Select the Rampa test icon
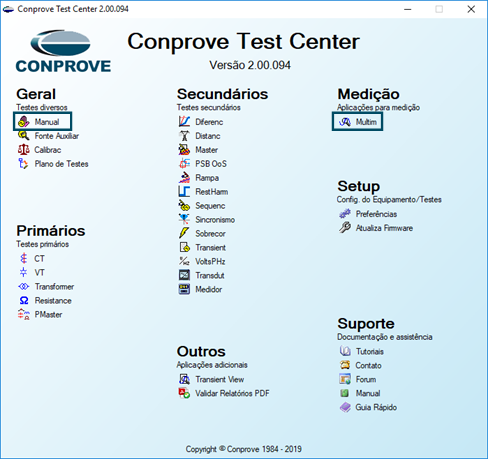The height and width of the screenshot is (459, 488). (184, 178)
